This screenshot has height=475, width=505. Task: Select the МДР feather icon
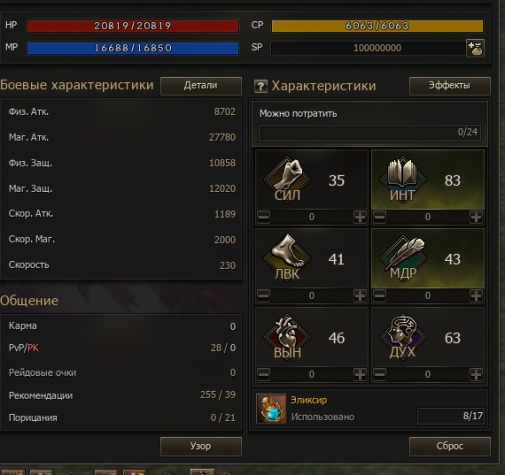(x=403, y=257)
